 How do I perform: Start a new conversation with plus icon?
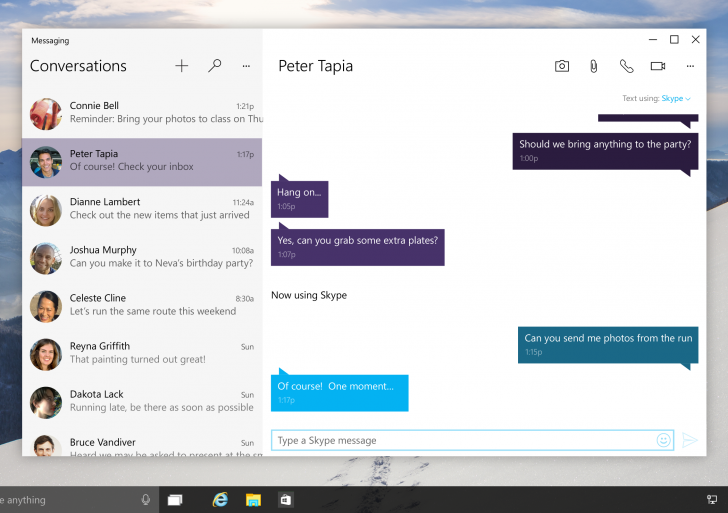coord(181,66)
